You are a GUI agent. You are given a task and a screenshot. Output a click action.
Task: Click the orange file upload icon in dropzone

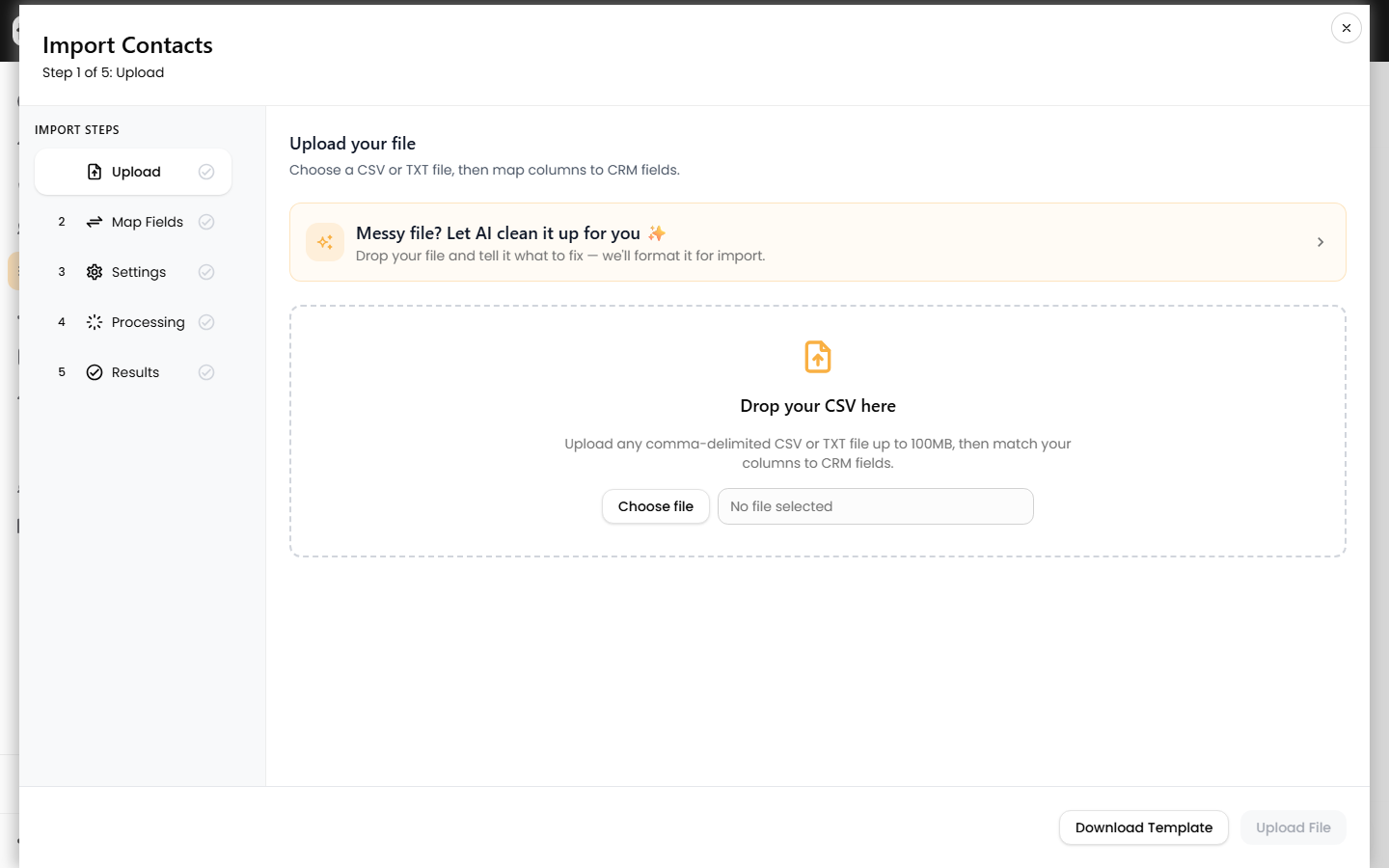[x=818, y=357]
